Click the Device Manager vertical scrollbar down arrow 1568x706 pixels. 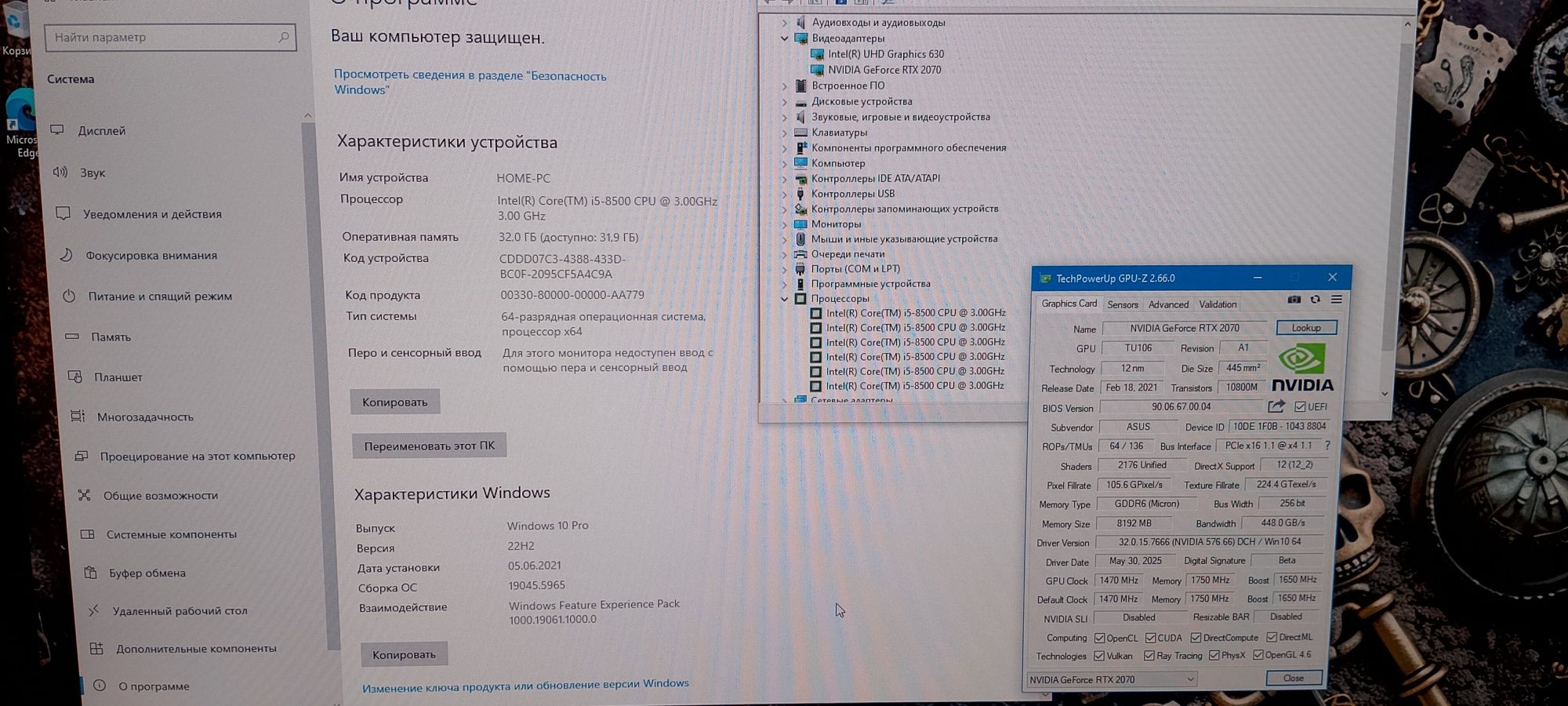pos(1385,393)
